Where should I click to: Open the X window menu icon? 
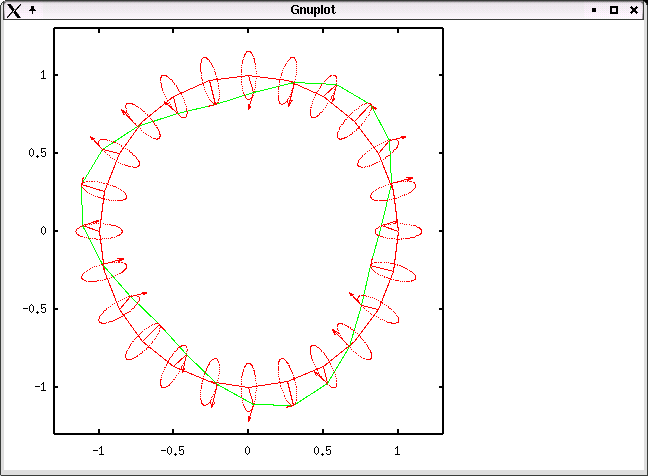pos(13,10)
